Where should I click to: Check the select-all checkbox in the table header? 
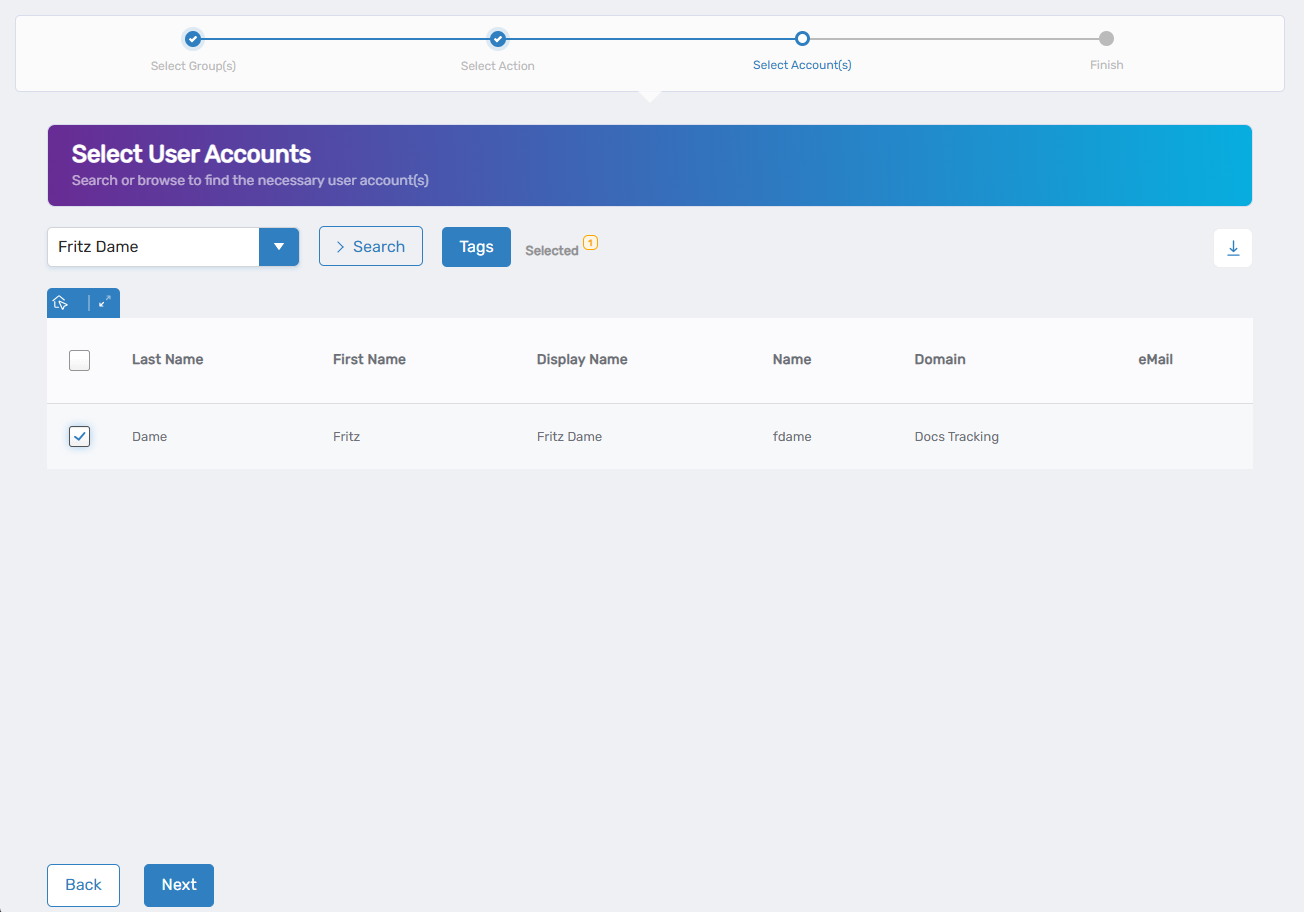coord(79,360)
